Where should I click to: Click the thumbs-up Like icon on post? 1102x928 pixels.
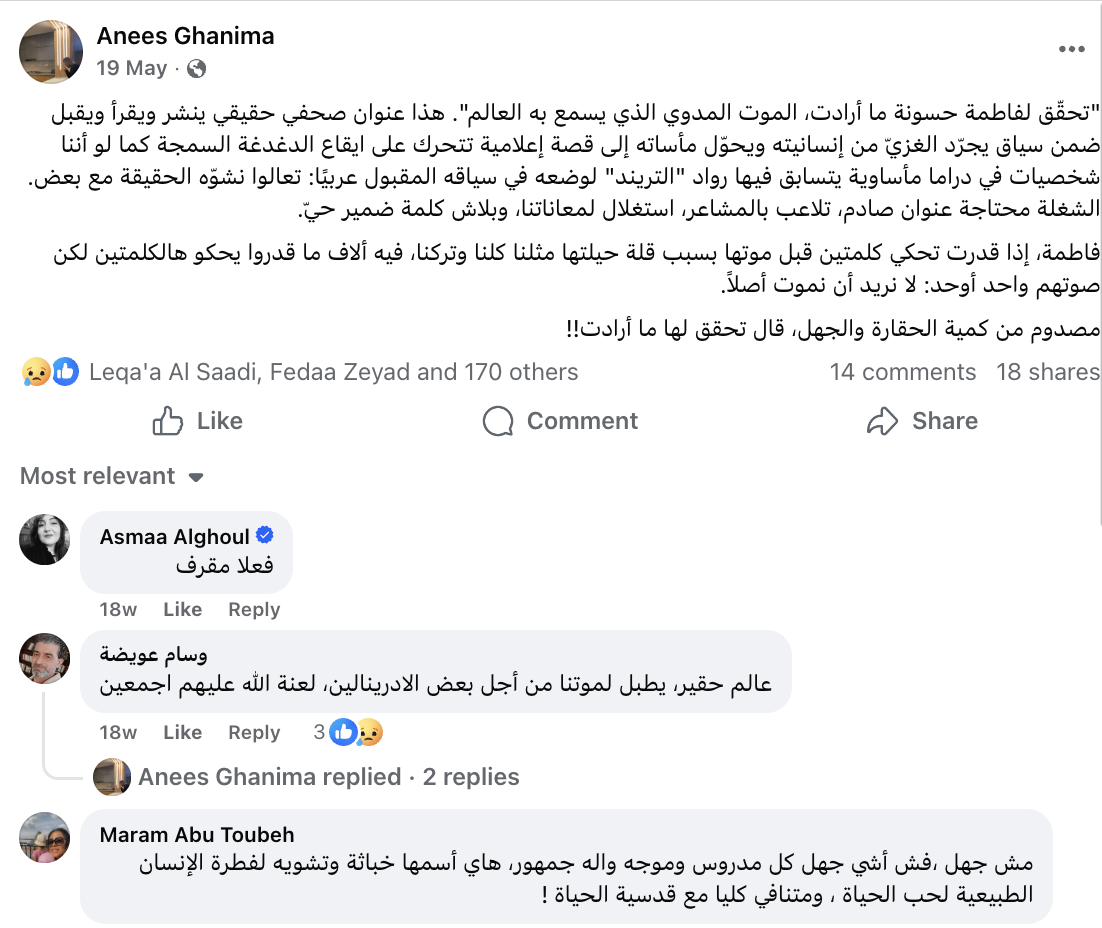[x=167, y=421]
